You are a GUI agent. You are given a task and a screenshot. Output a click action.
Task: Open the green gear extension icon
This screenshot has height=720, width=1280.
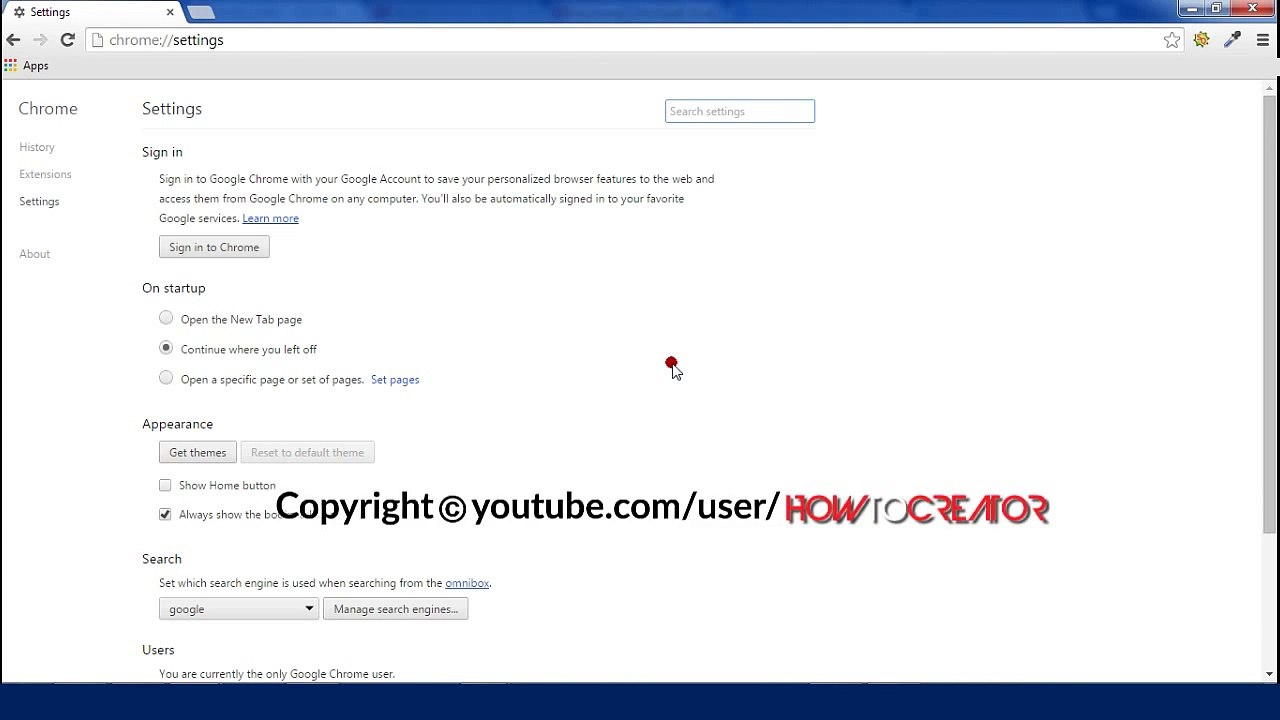click(1202, 40)
